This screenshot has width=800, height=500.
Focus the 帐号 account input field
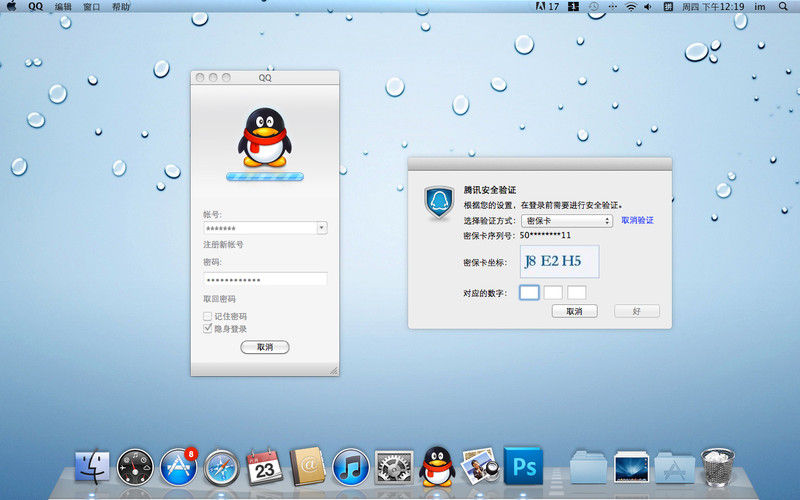click(260, 228)
